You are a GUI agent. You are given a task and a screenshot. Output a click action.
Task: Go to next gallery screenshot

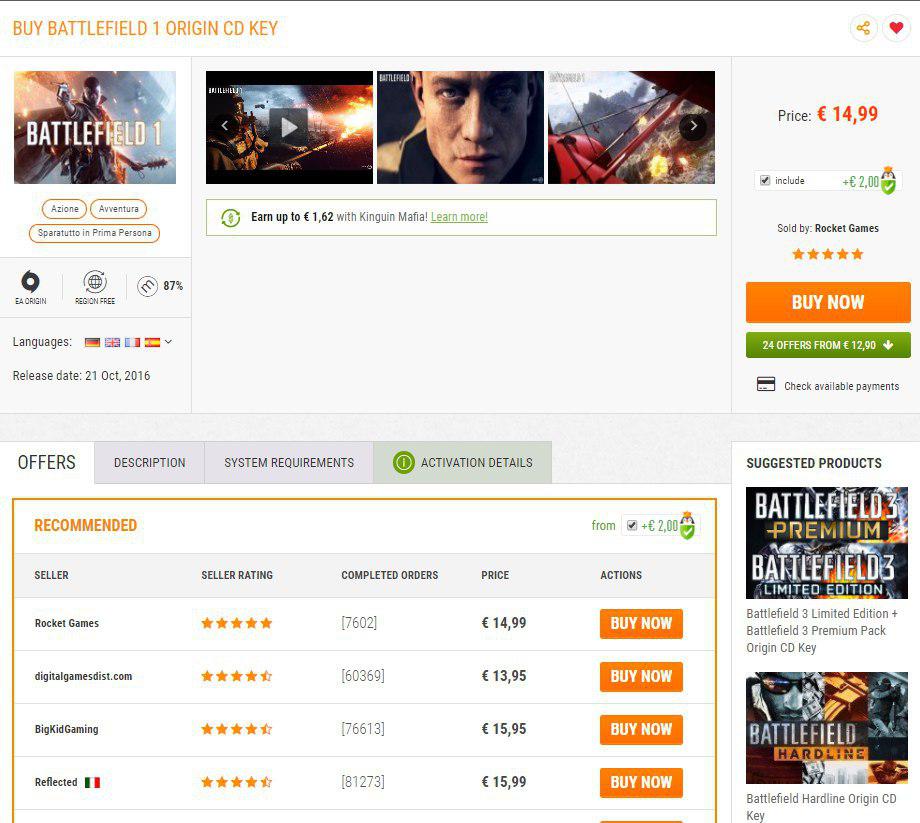693,126
